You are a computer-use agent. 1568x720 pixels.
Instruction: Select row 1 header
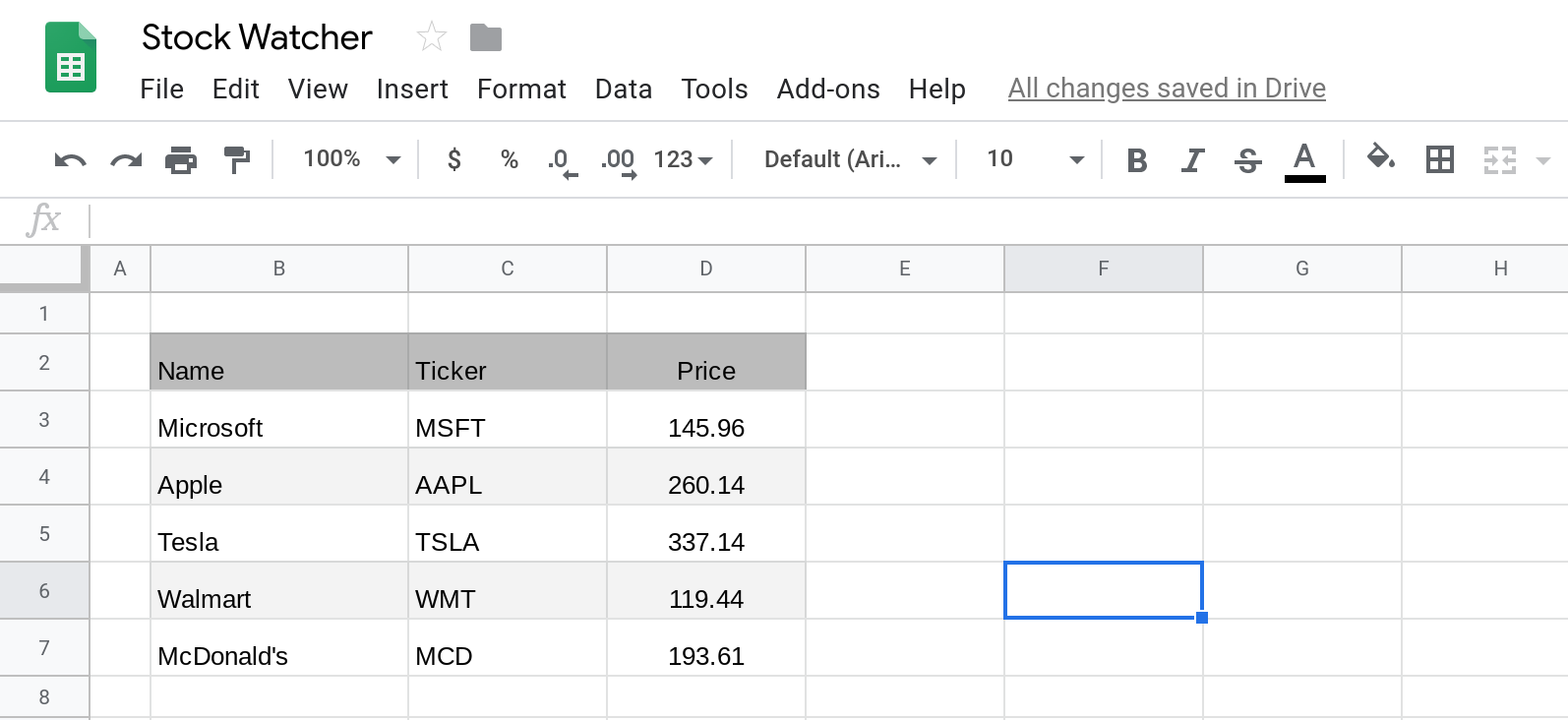tap(44, 314)
